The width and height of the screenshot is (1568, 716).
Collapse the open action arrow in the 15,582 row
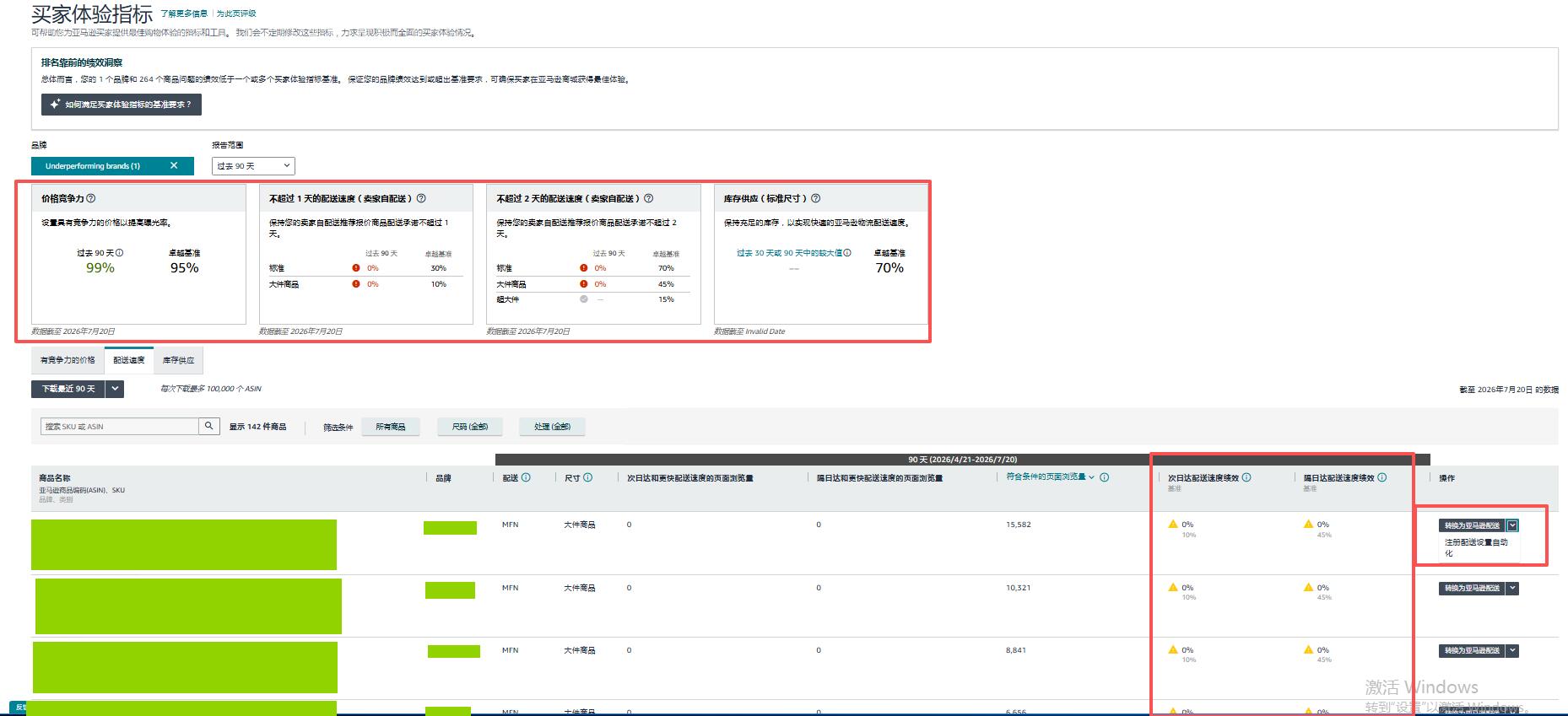(x=1512, y=525)
